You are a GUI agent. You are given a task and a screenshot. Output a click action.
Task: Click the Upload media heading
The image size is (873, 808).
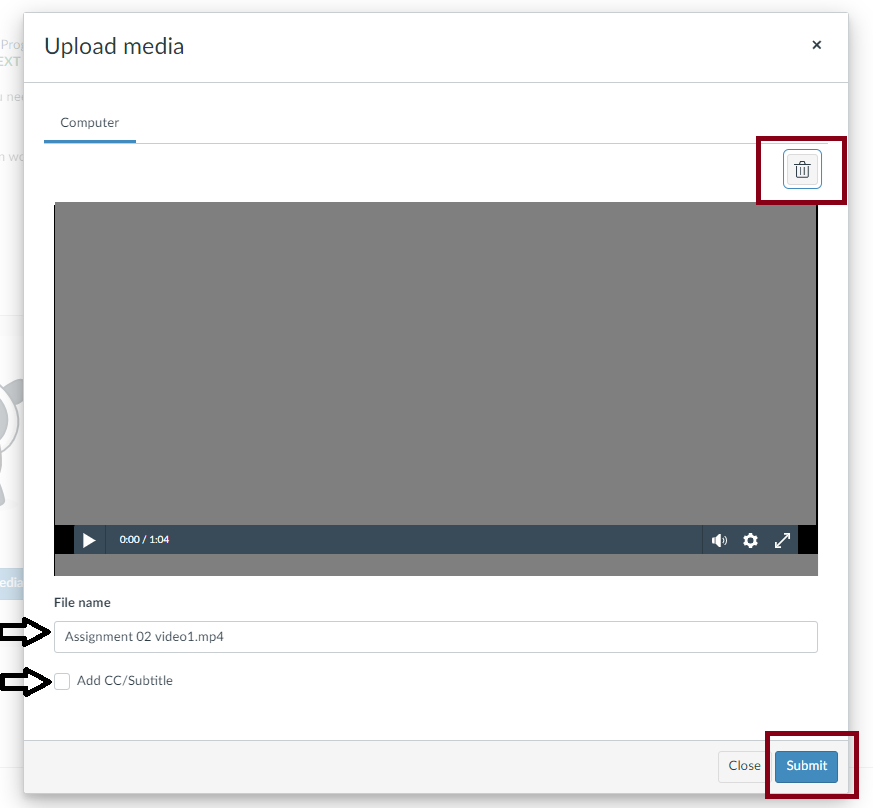click(x=114, y=46)
